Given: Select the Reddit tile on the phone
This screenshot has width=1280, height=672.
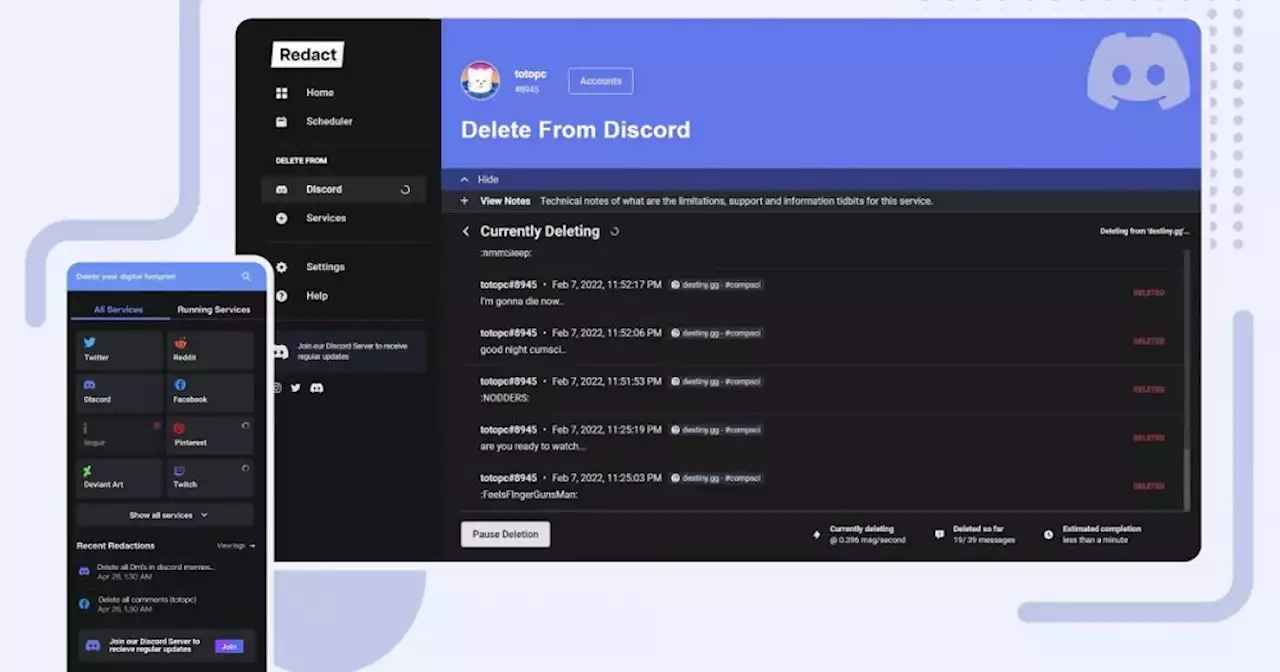Looking at the screenshot, I should click(x=210, y=350).
